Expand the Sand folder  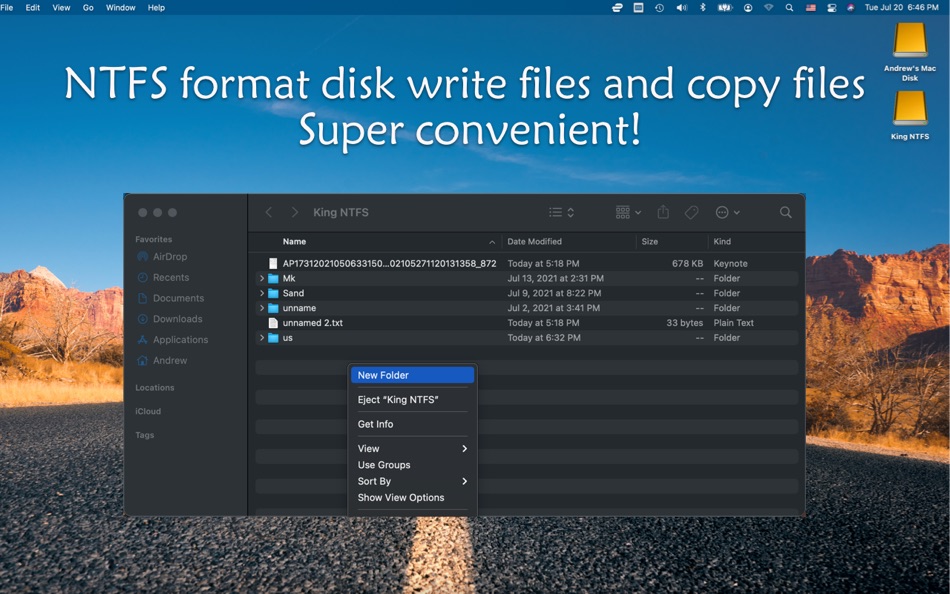(262, 293)
